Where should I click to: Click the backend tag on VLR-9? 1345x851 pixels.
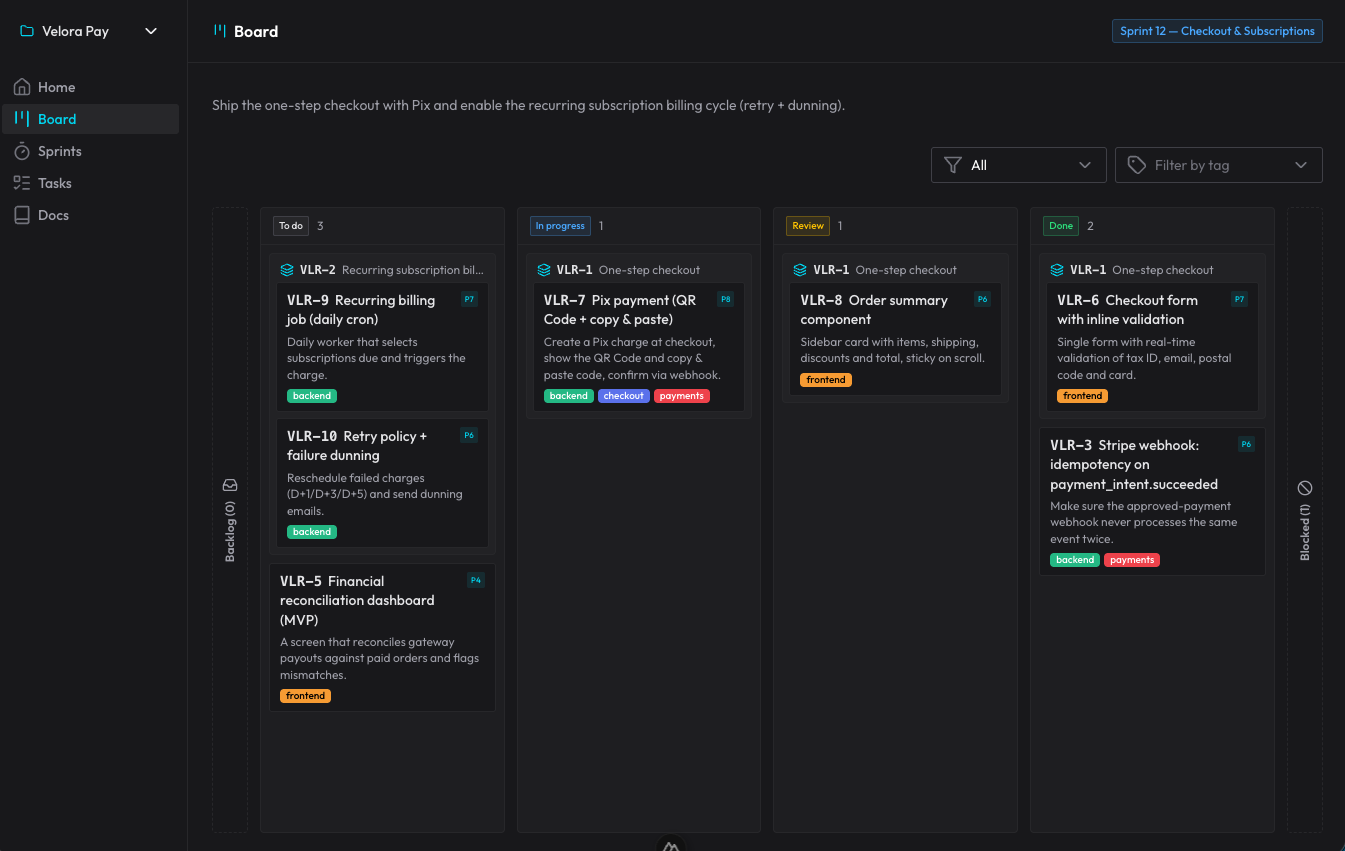pos(312,396)
